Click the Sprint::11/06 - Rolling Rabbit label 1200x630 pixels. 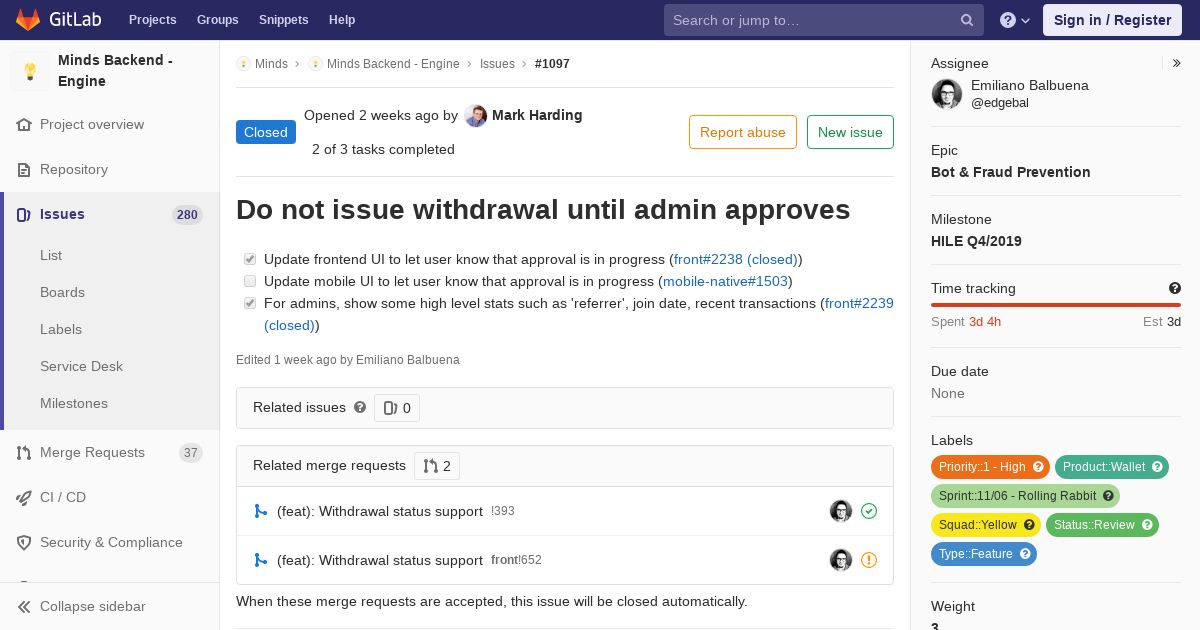pyautogui.click(x=1025, y=496)
